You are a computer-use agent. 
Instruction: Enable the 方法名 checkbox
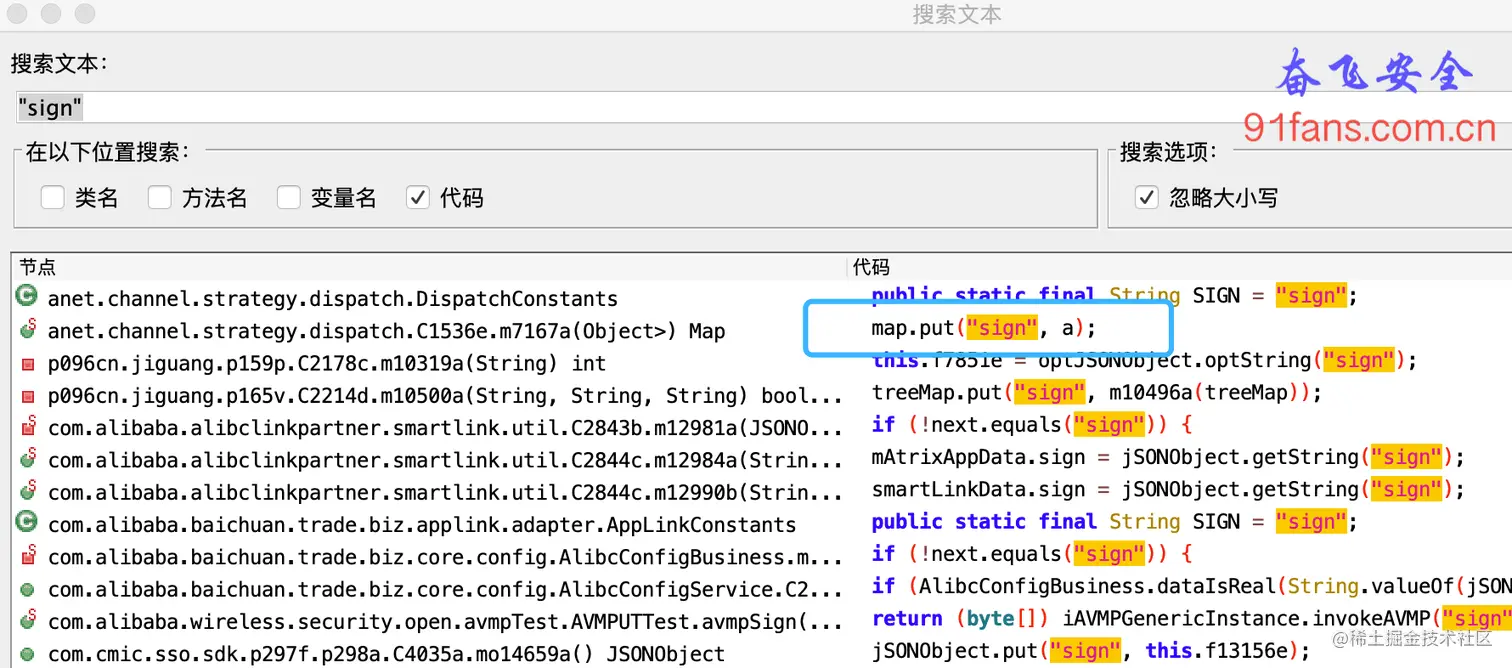160,198
